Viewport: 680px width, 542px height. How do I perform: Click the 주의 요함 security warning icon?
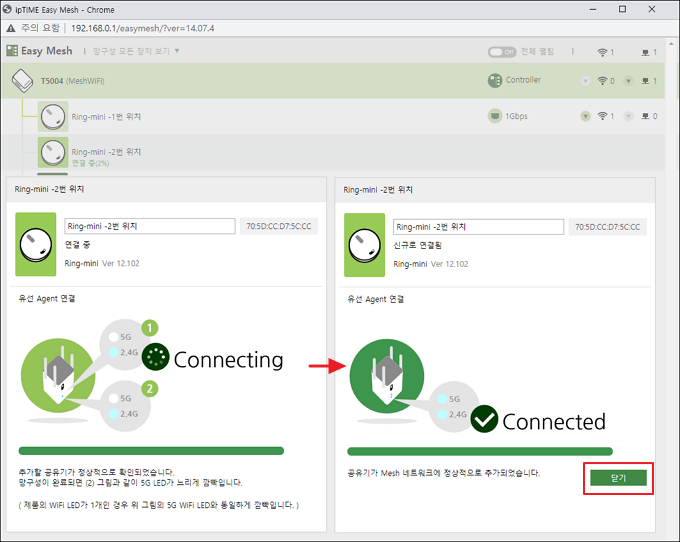11,28
